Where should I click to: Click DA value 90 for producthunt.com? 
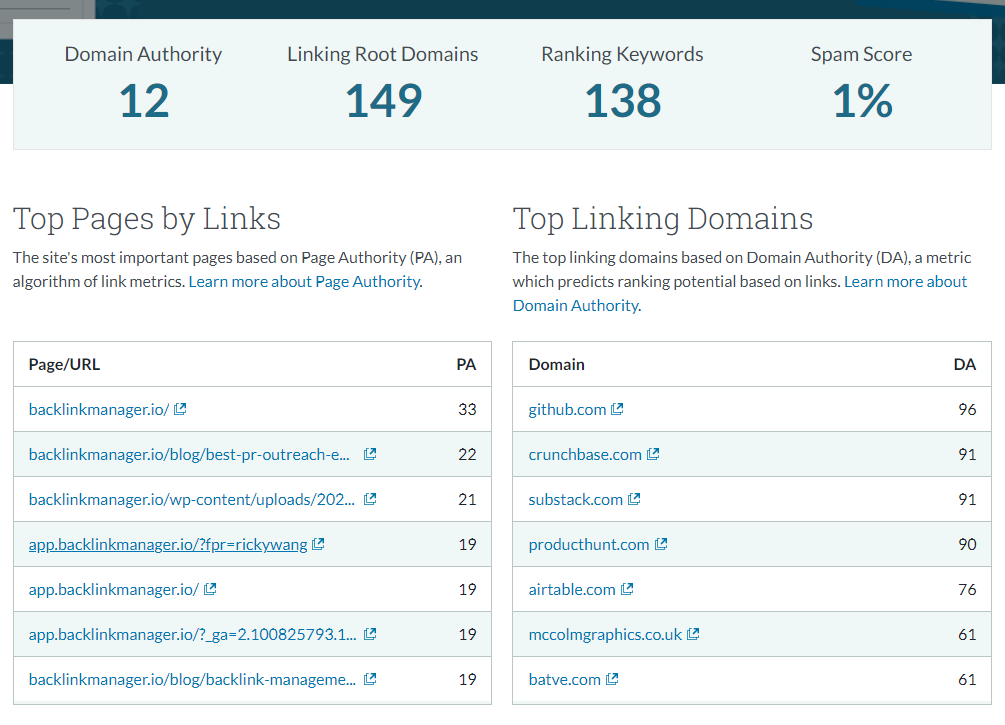coord(967,544)
